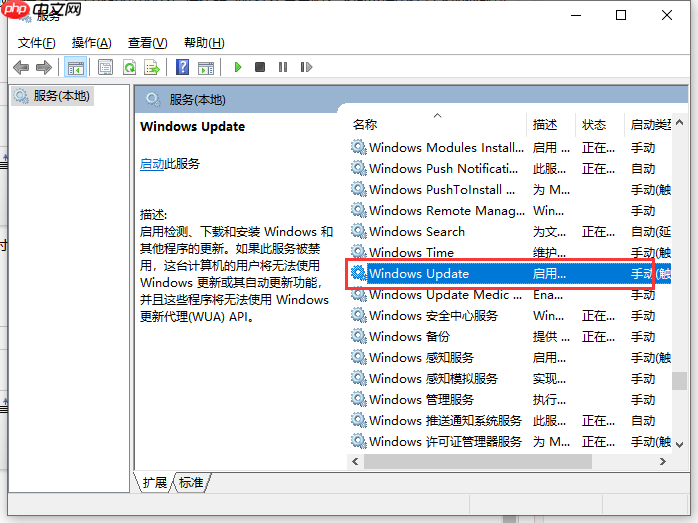Click gear icon of Windows Search row

(x=358, y=231)
